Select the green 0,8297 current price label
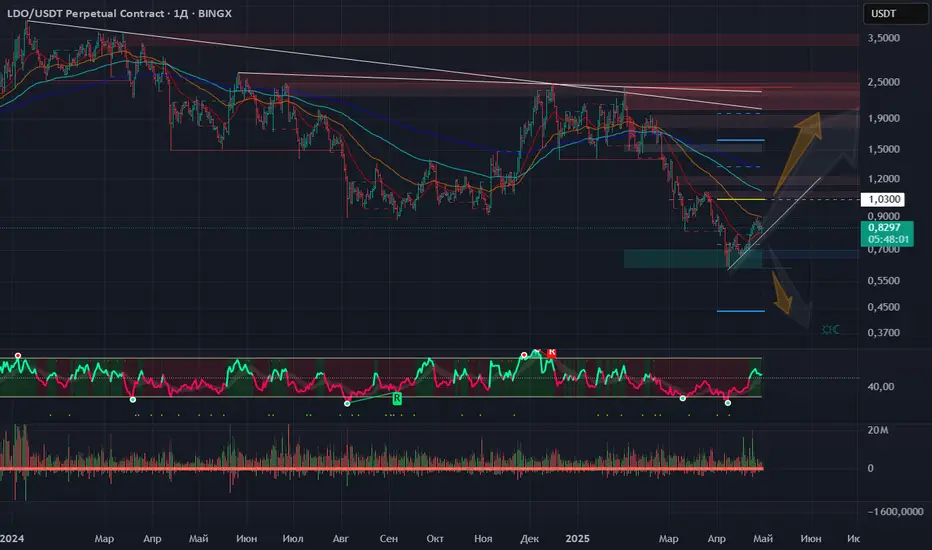 884,227
